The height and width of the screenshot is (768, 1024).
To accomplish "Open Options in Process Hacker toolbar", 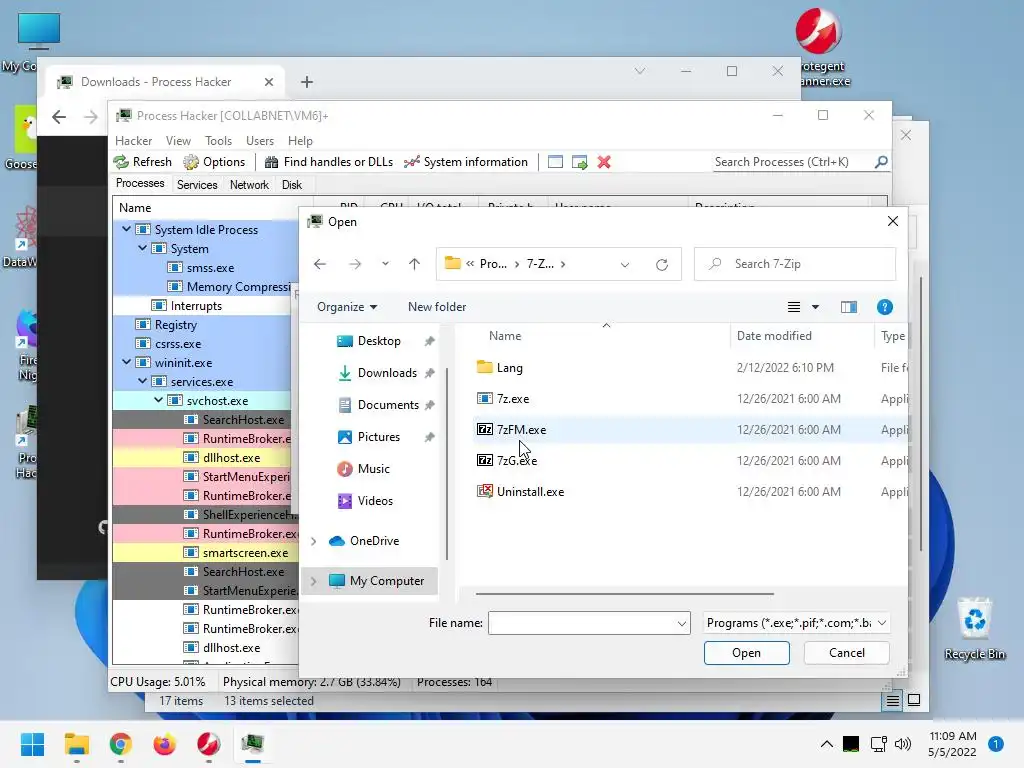I will coord(214,162).
